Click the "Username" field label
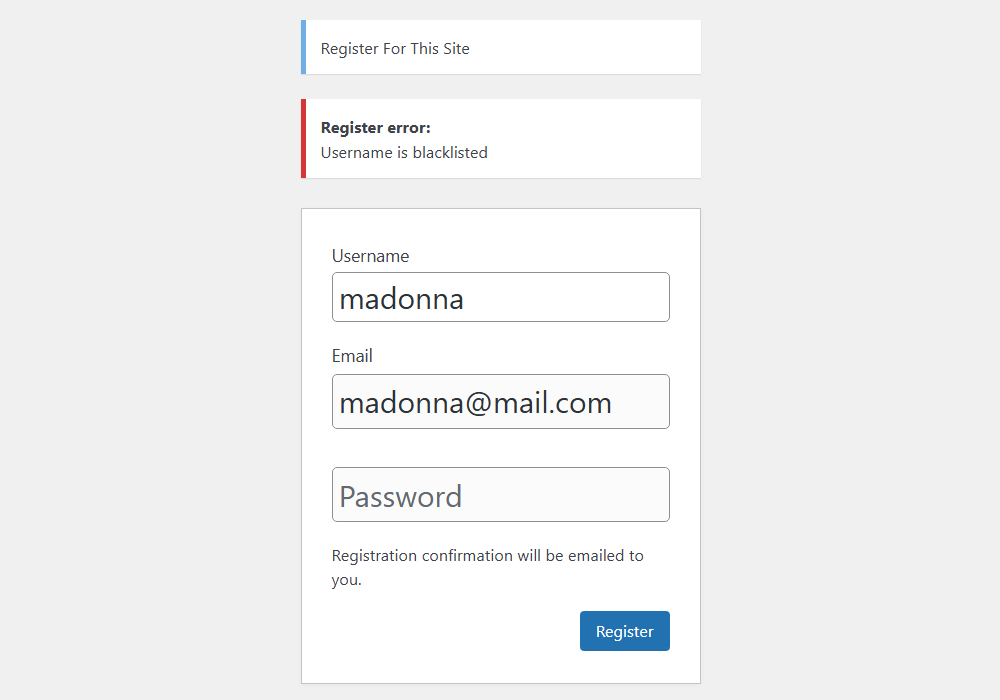Image resolution: width=1000 pixels, height=700 pixels. coord(370,256)
